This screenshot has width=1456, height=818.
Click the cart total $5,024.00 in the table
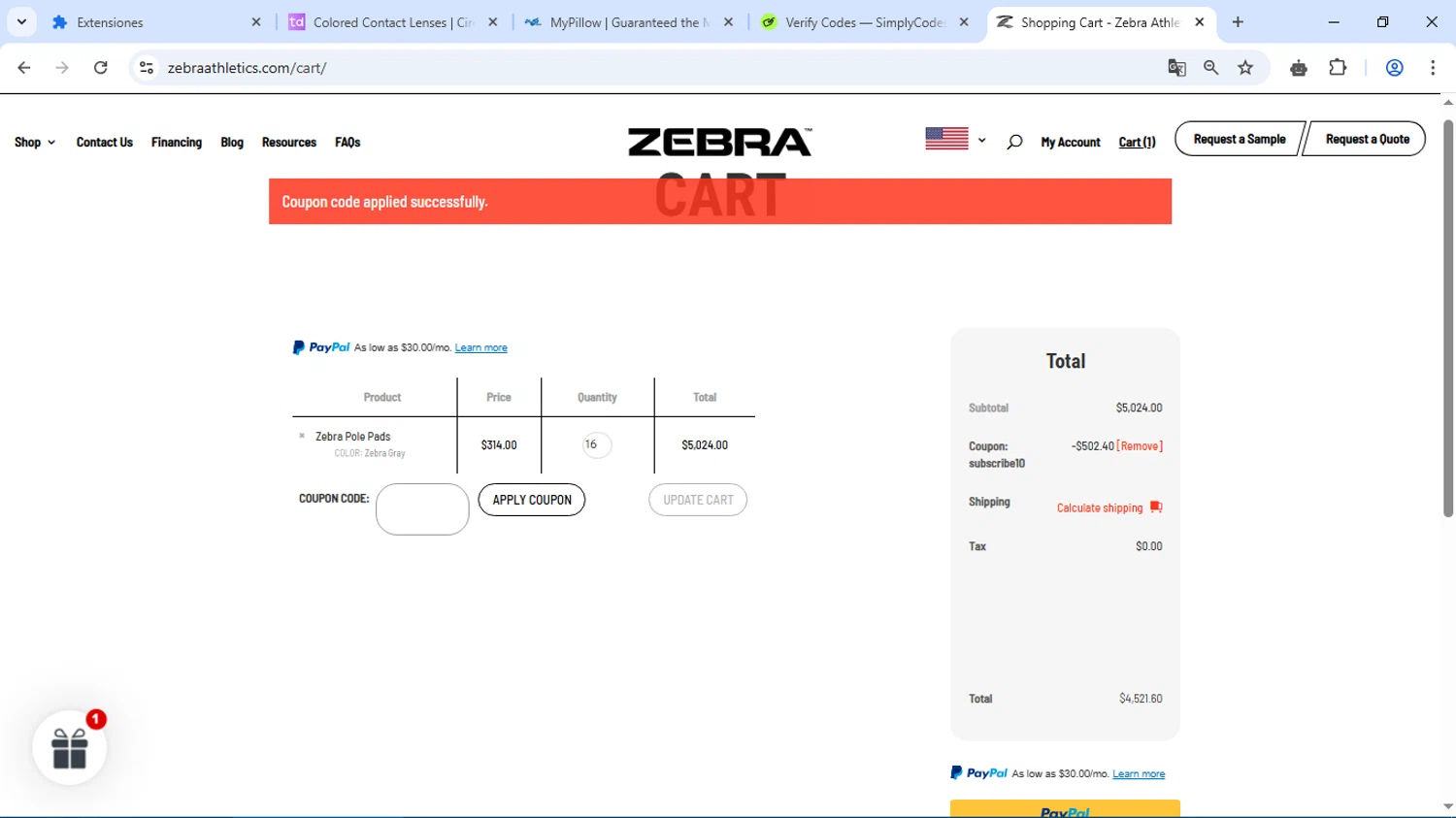click(x=705, y=445)
